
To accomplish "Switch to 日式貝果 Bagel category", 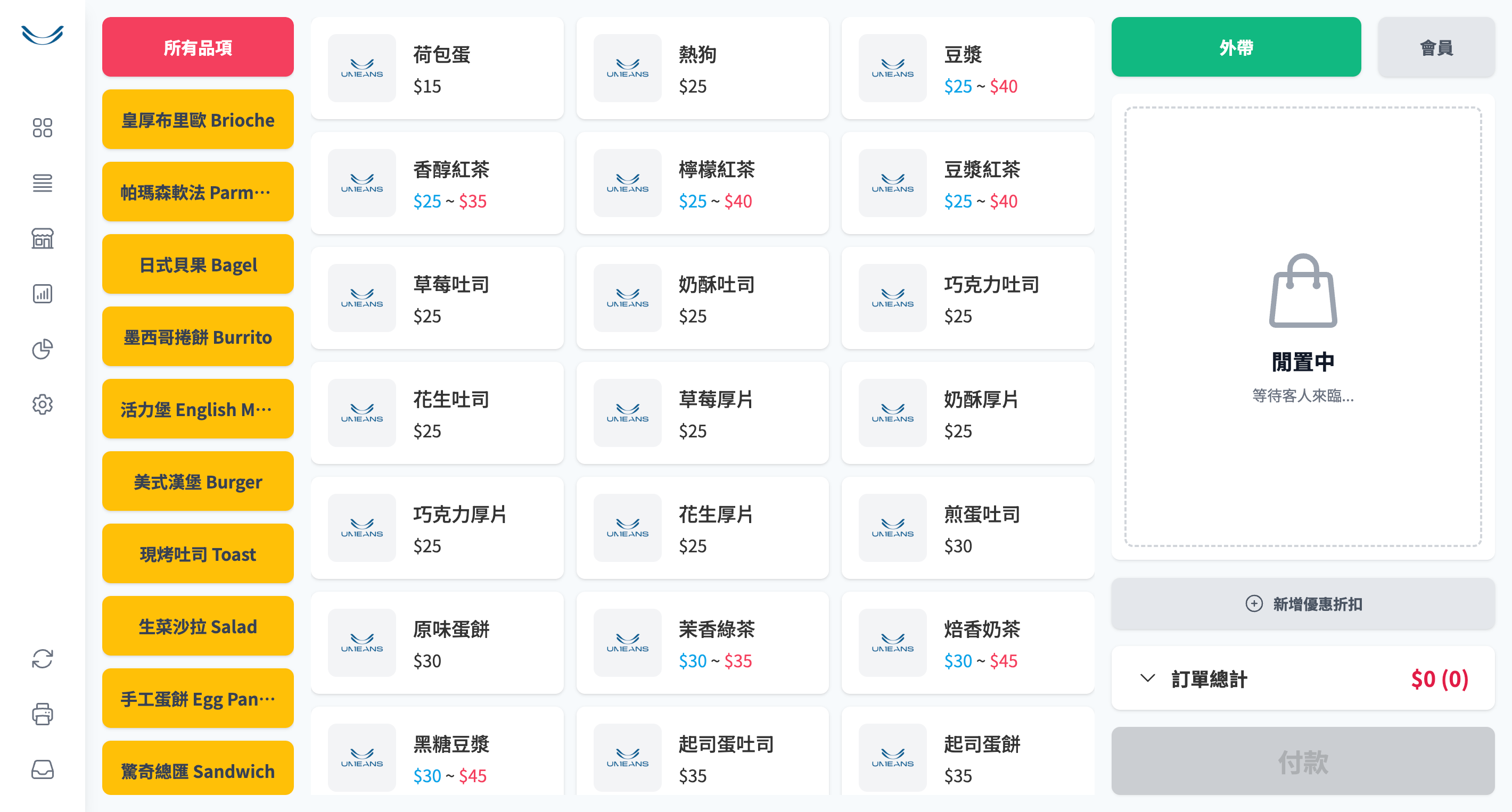I will pos(198,264).
